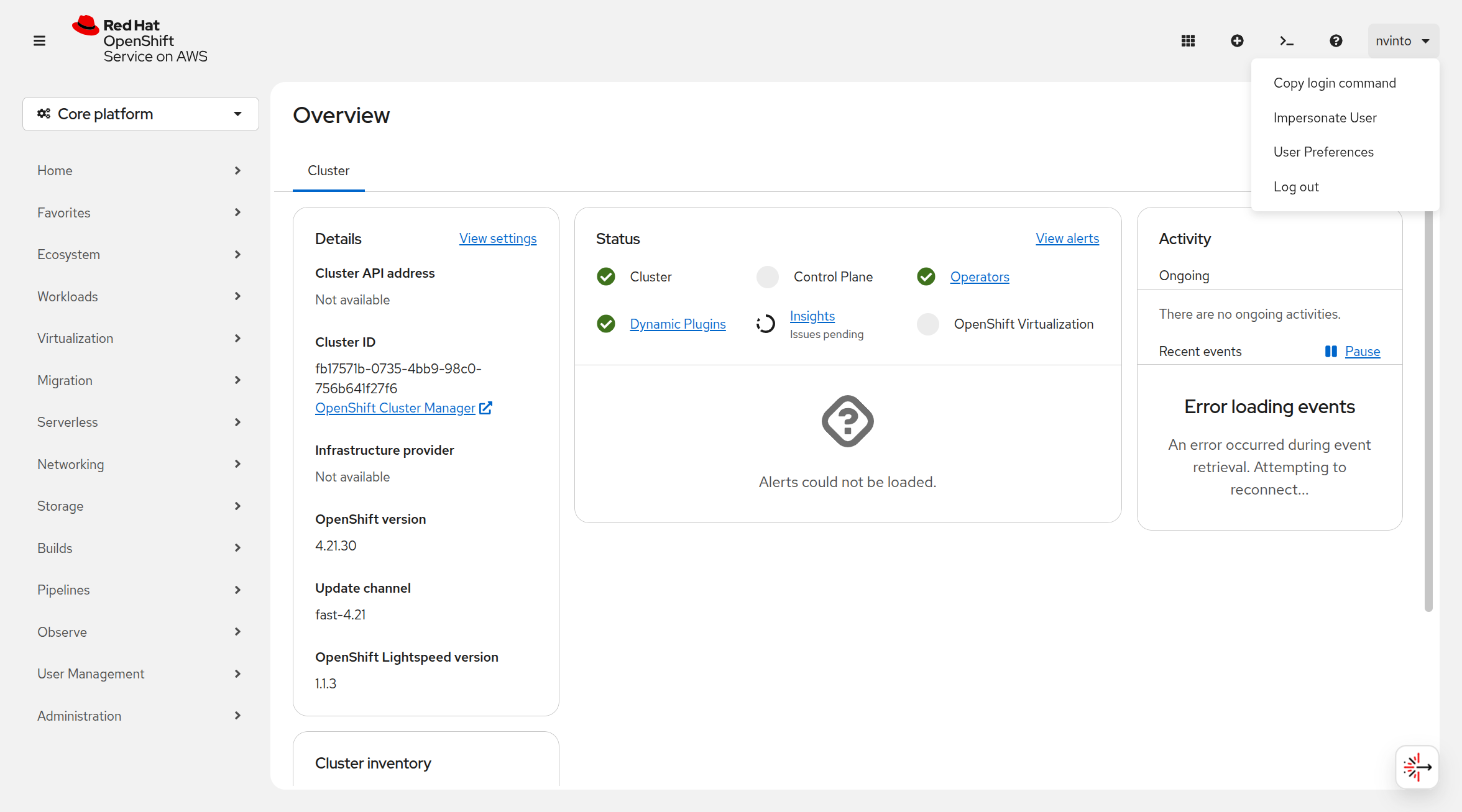Click the Red Hat OpenShift logo
This screenshot has height=812, width=1462.
[140, 40]
